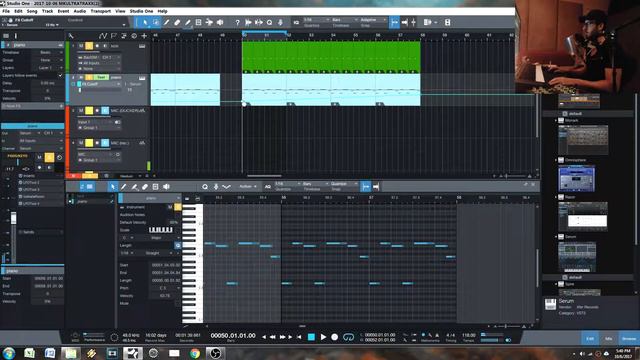Mute the MIC (DUCKDRUM) track
Viewport: 640px width, 360px height.
(x=81, y=111)
